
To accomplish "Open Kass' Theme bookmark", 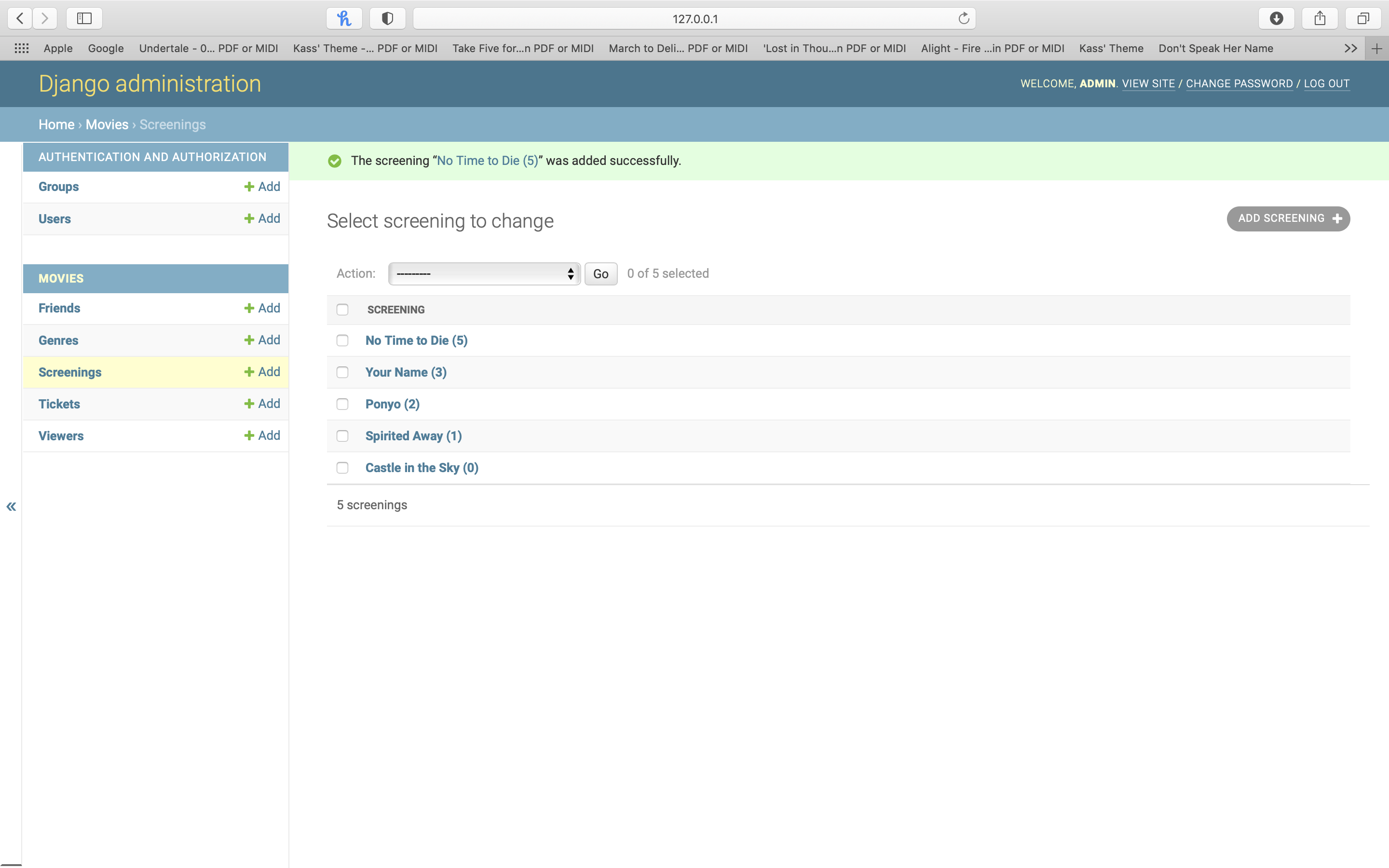I will [x=1111, y=48].
